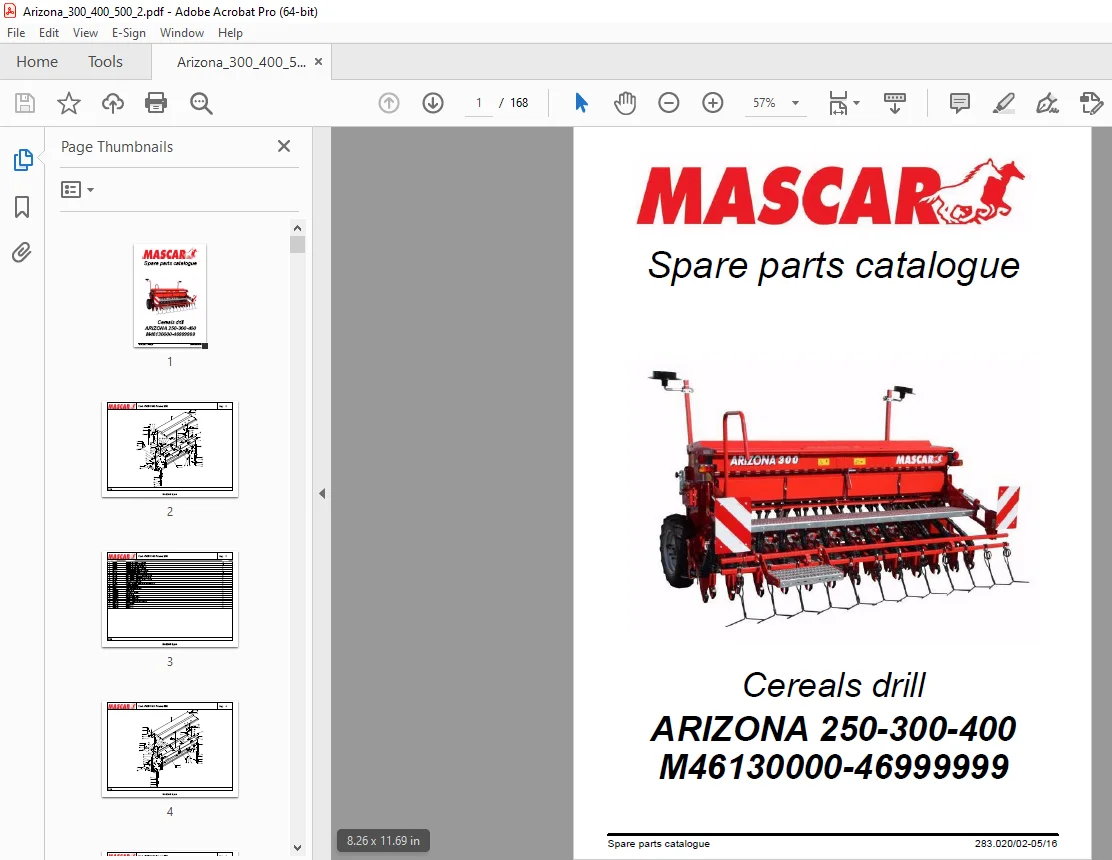Choose the Selection arrow tool

click(x=582, y=103)
